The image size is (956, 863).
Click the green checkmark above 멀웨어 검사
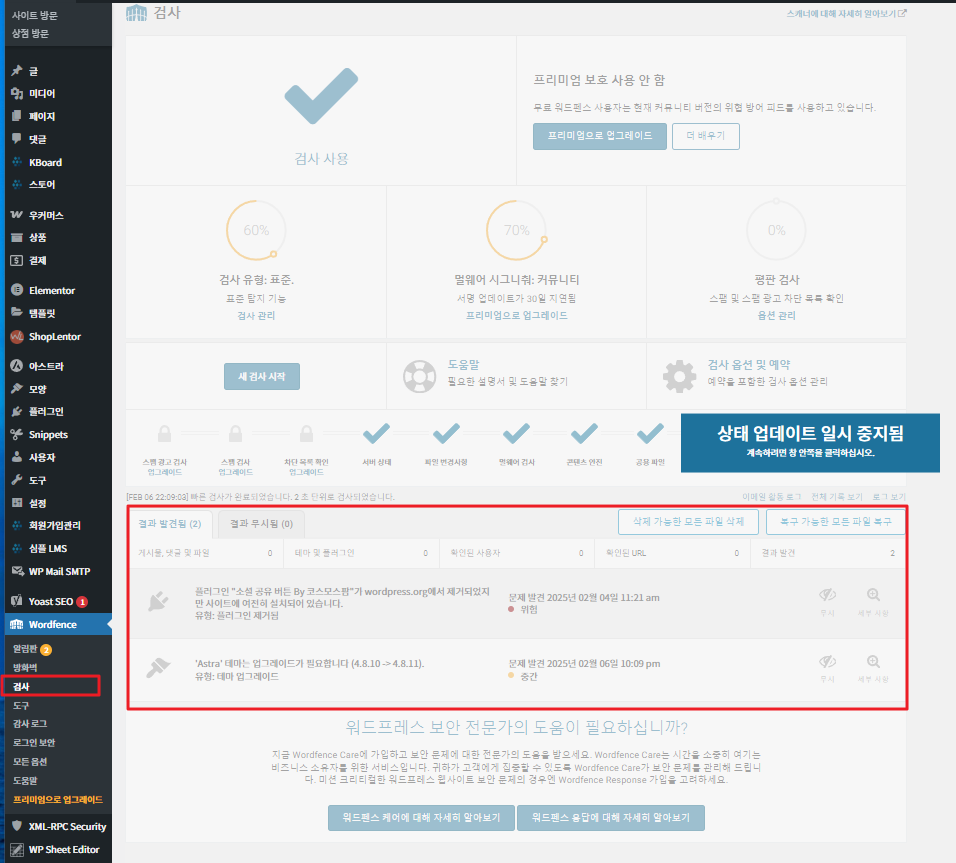[515, 433]
